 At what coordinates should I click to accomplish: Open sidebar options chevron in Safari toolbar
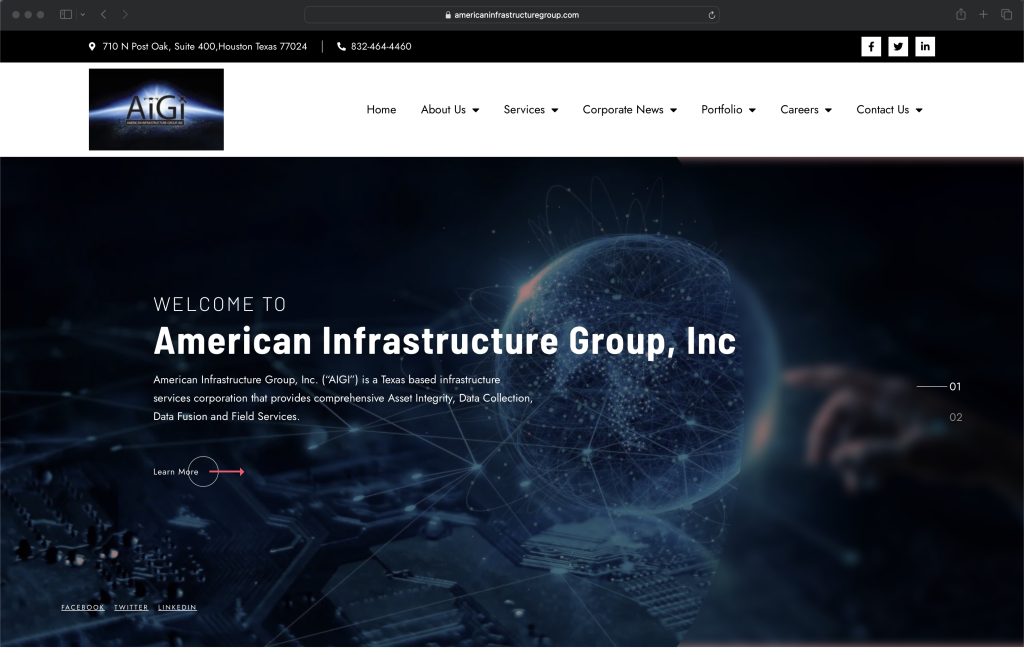83,14
